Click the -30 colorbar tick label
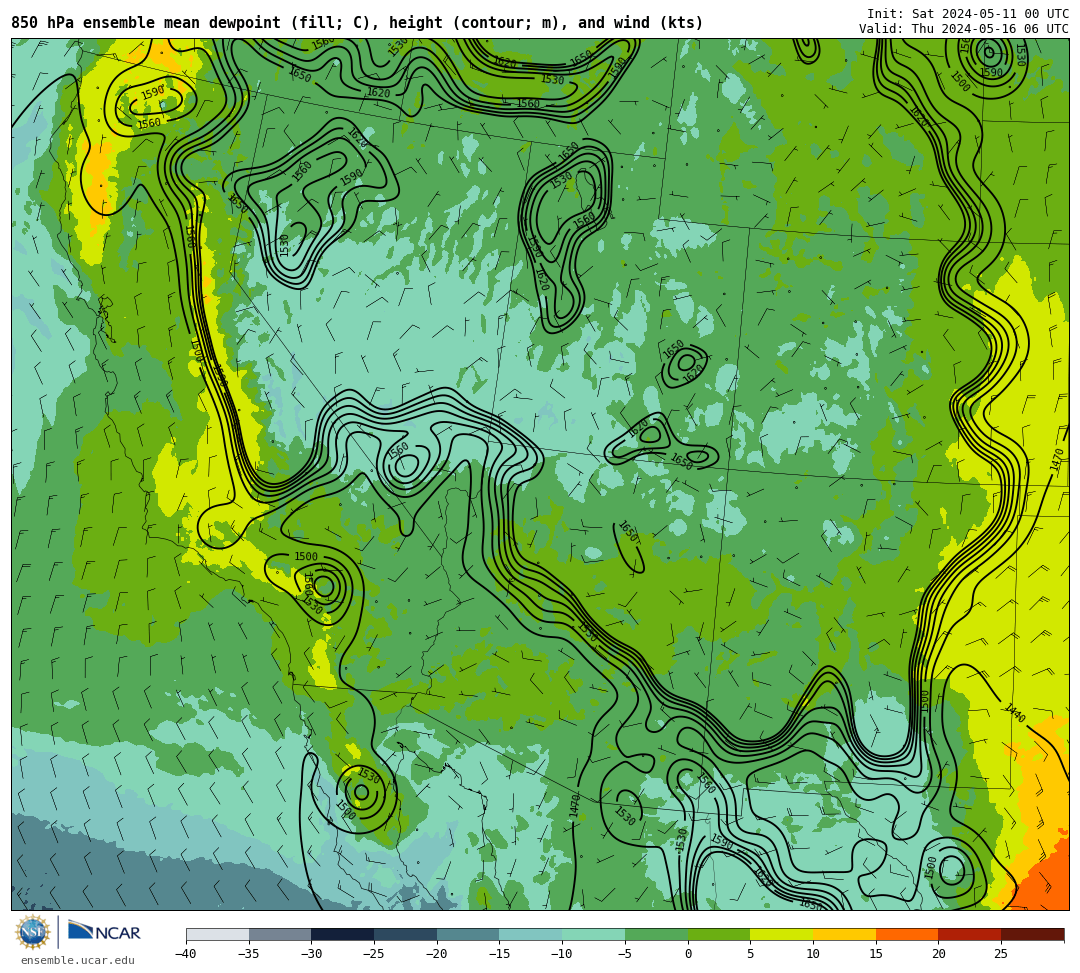 (x=311, y=954)
